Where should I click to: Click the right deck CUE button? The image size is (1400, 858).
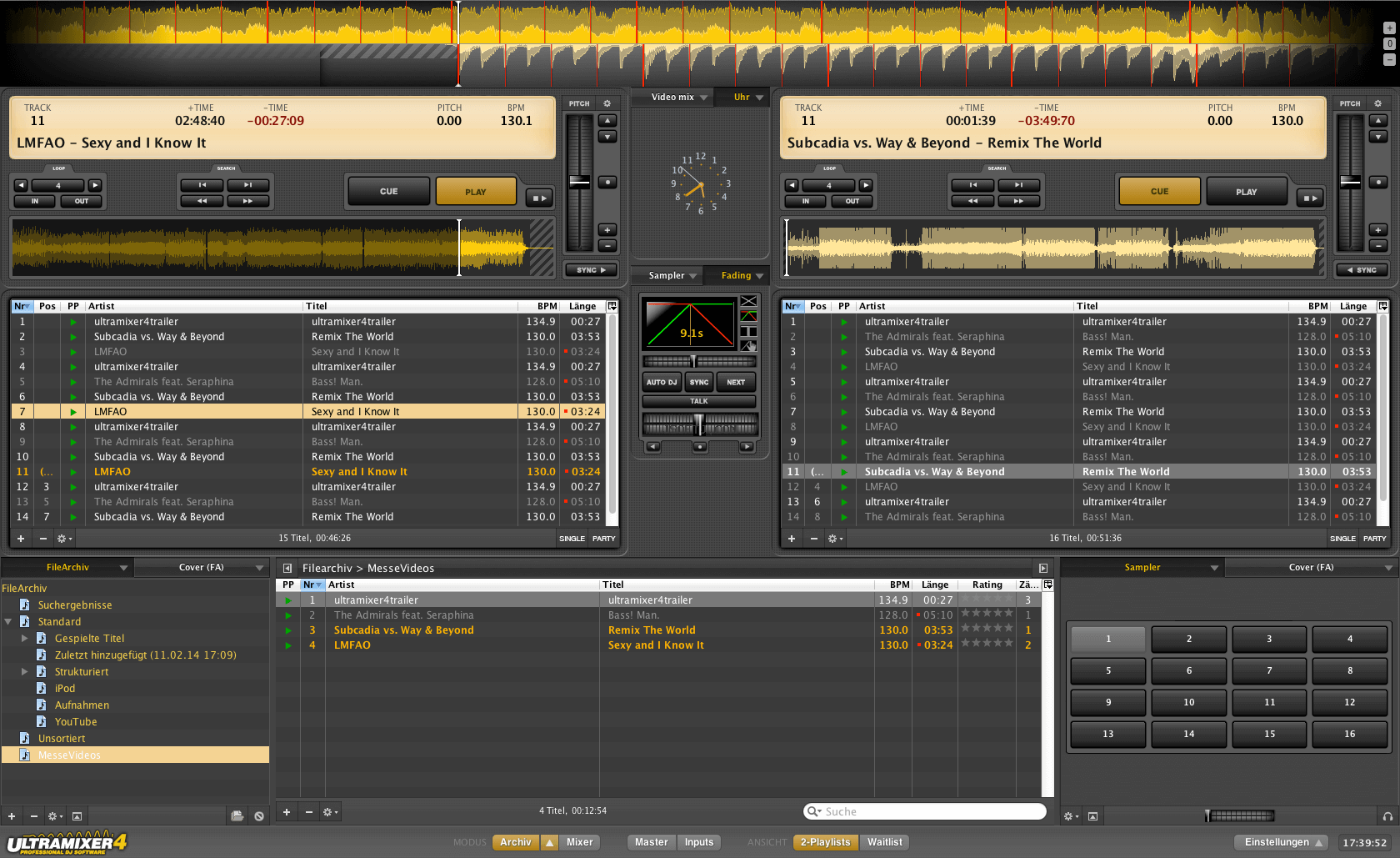point(1159,191)
